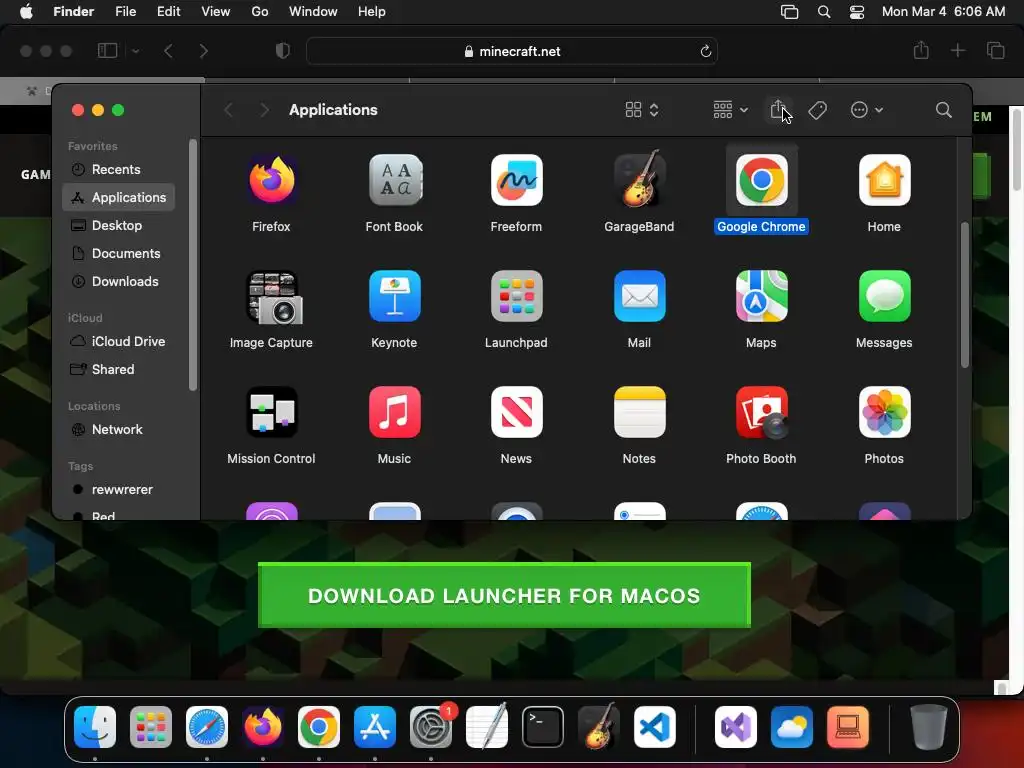Select the Google Chrome app in Finder window
Viewport: 1024px width, 768px height.
761,180
